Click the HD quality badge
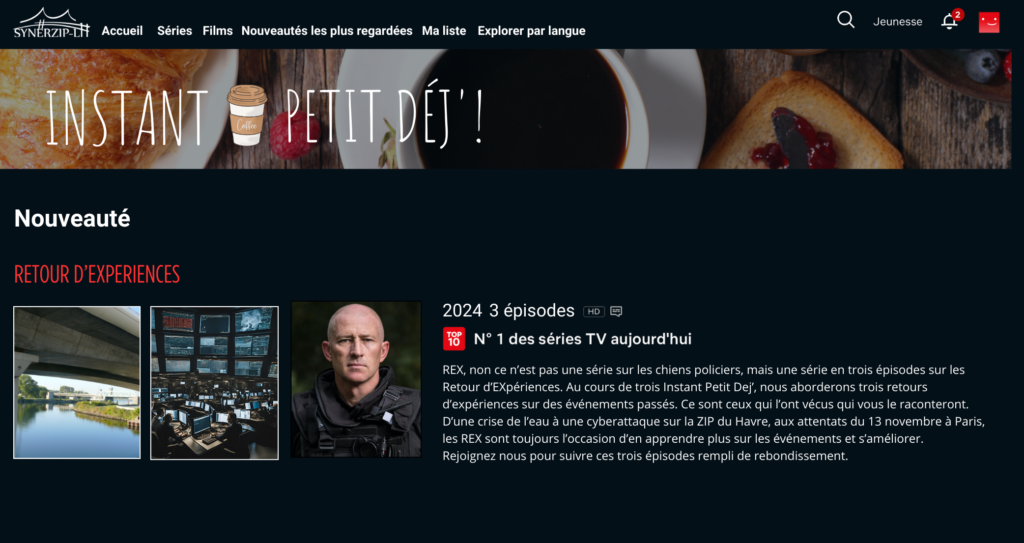This screenshot has width=1024, height=543. click(x=594, y=312)
